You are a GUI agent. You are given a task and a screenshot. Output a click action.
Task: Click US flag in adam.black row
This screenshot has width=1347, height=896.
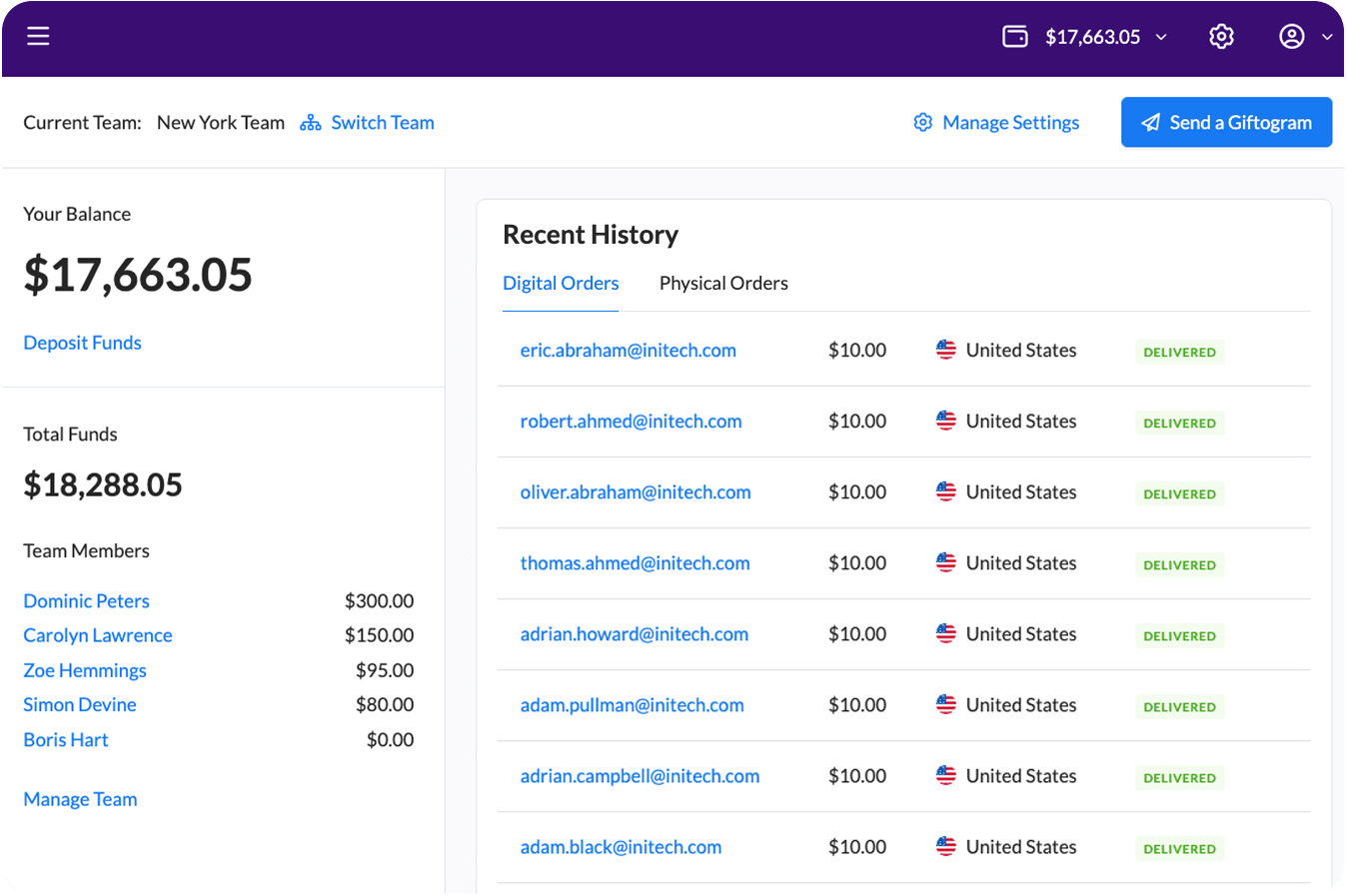point(946,846)
